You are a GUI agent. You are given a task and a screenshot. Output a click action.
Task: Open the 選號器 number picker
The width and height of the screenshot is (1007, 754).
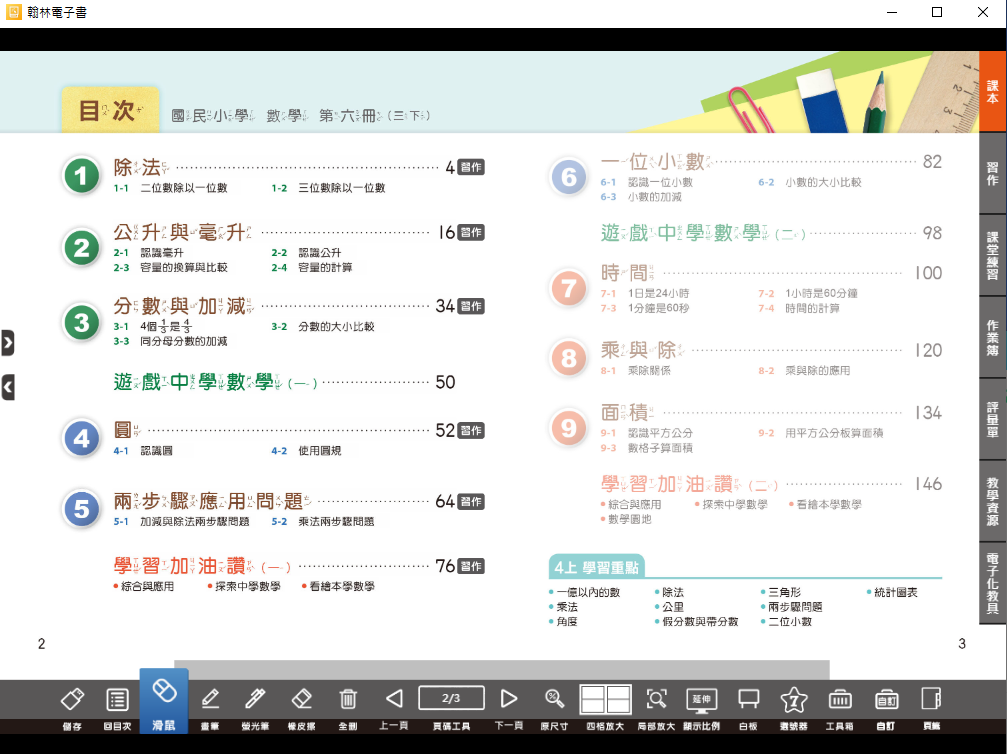[x=794, y=700]
